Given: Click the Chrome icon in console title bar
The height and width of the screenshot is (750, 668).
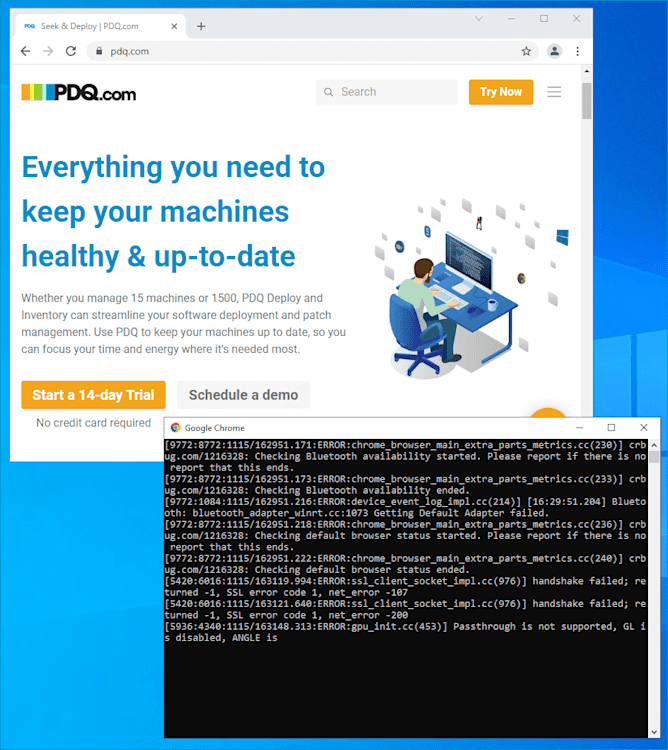Looking at the screenshot, I should [175, 428].
